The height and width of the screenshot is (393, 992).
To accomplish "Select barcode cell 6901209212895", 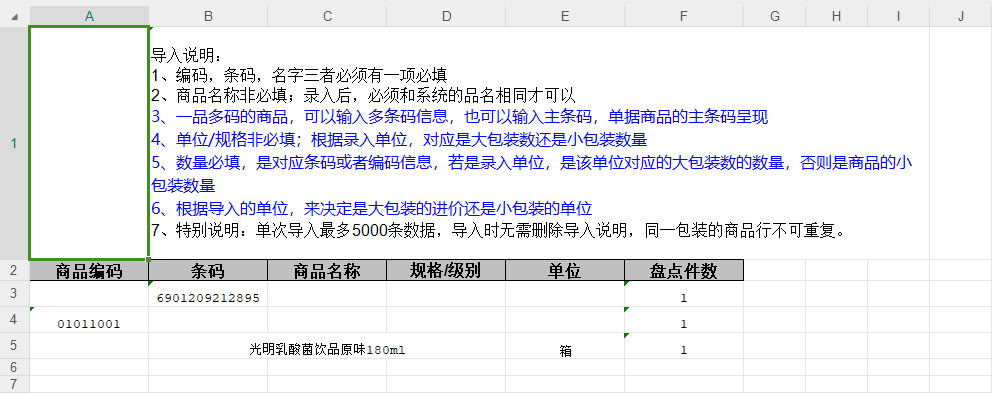I will point(208,294).
